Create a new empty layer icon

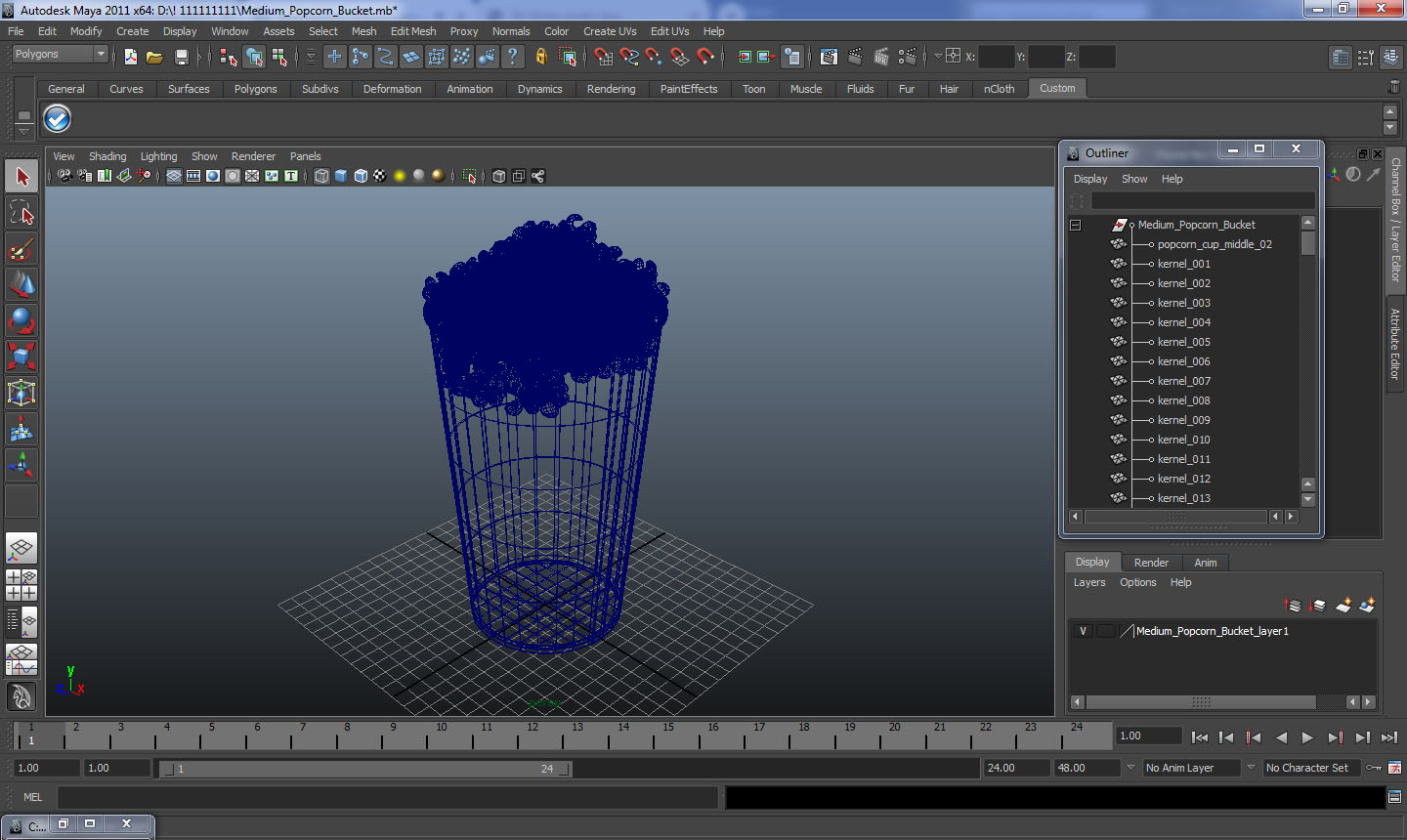[1343, 606]
